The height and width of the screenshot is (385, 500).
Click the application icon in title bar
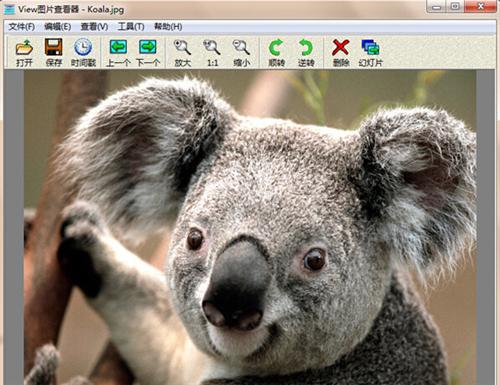[x=9, y=9]
